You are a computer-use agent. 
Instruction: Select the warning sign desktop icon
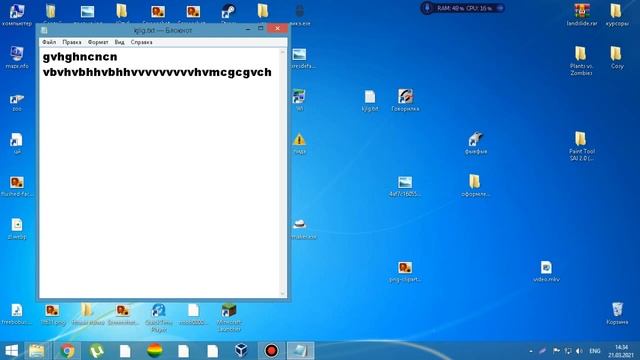point(299,143)
